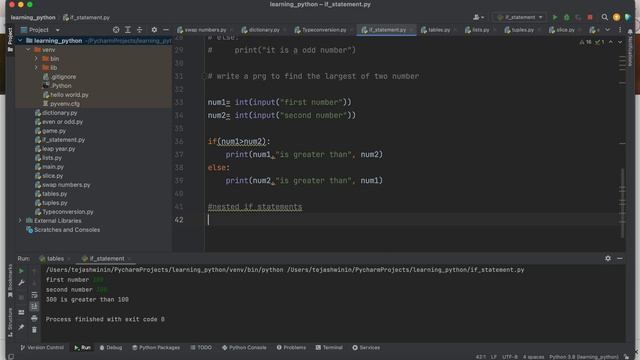Open the Python Packages tool window

(x=156, y=348)
